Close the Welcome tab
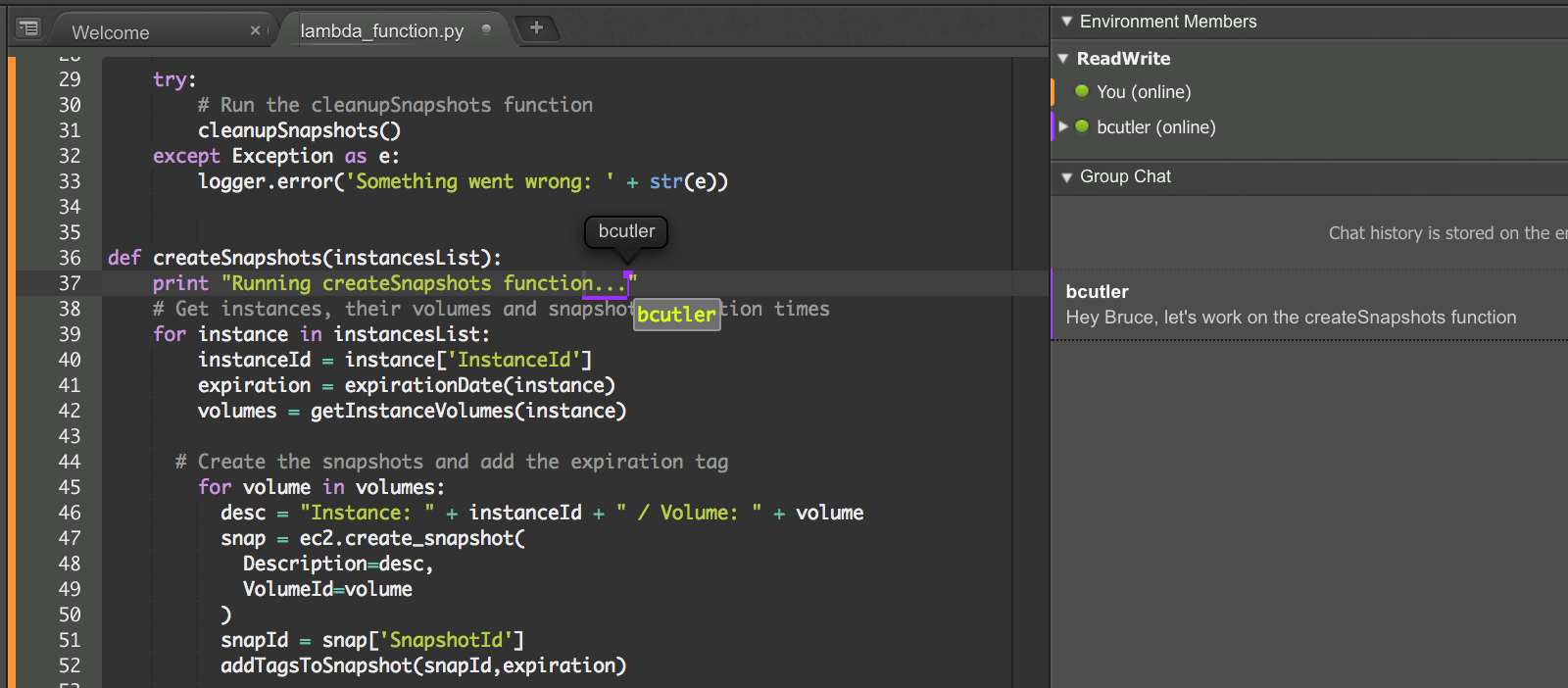Screen dimensions: 1568x688 pyautogui.click(x=256, y=30)
